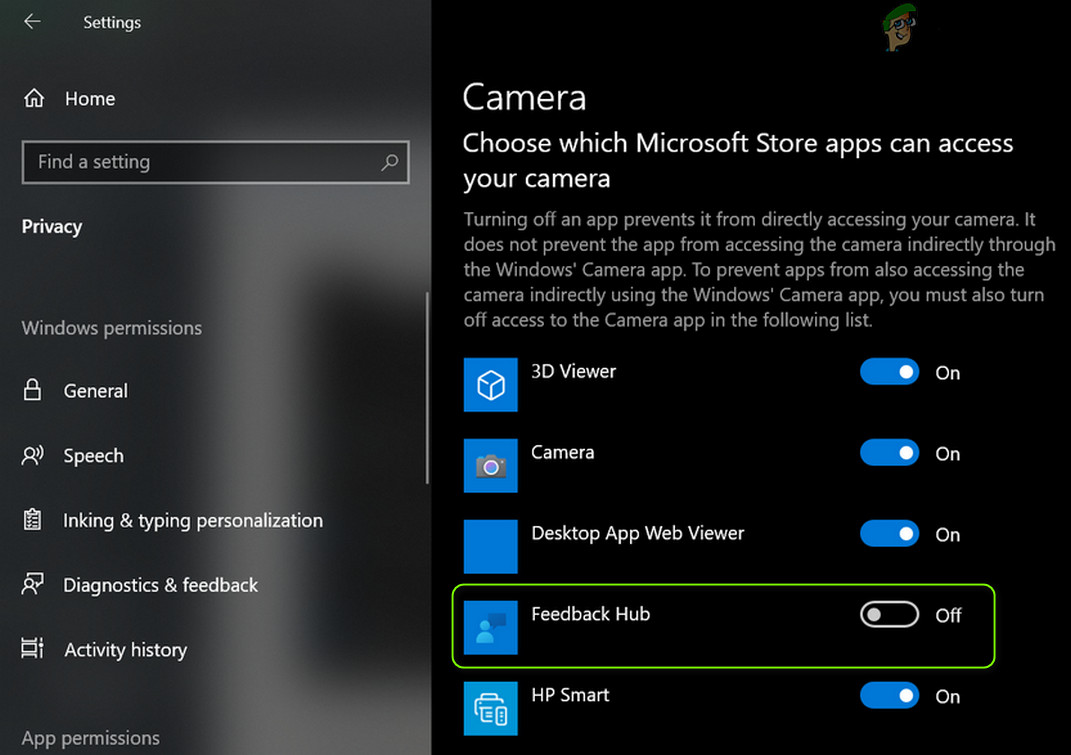Click the HP Smart printer icon
1071x755 pixels.
pyautogui.click(x=490, y=709)
